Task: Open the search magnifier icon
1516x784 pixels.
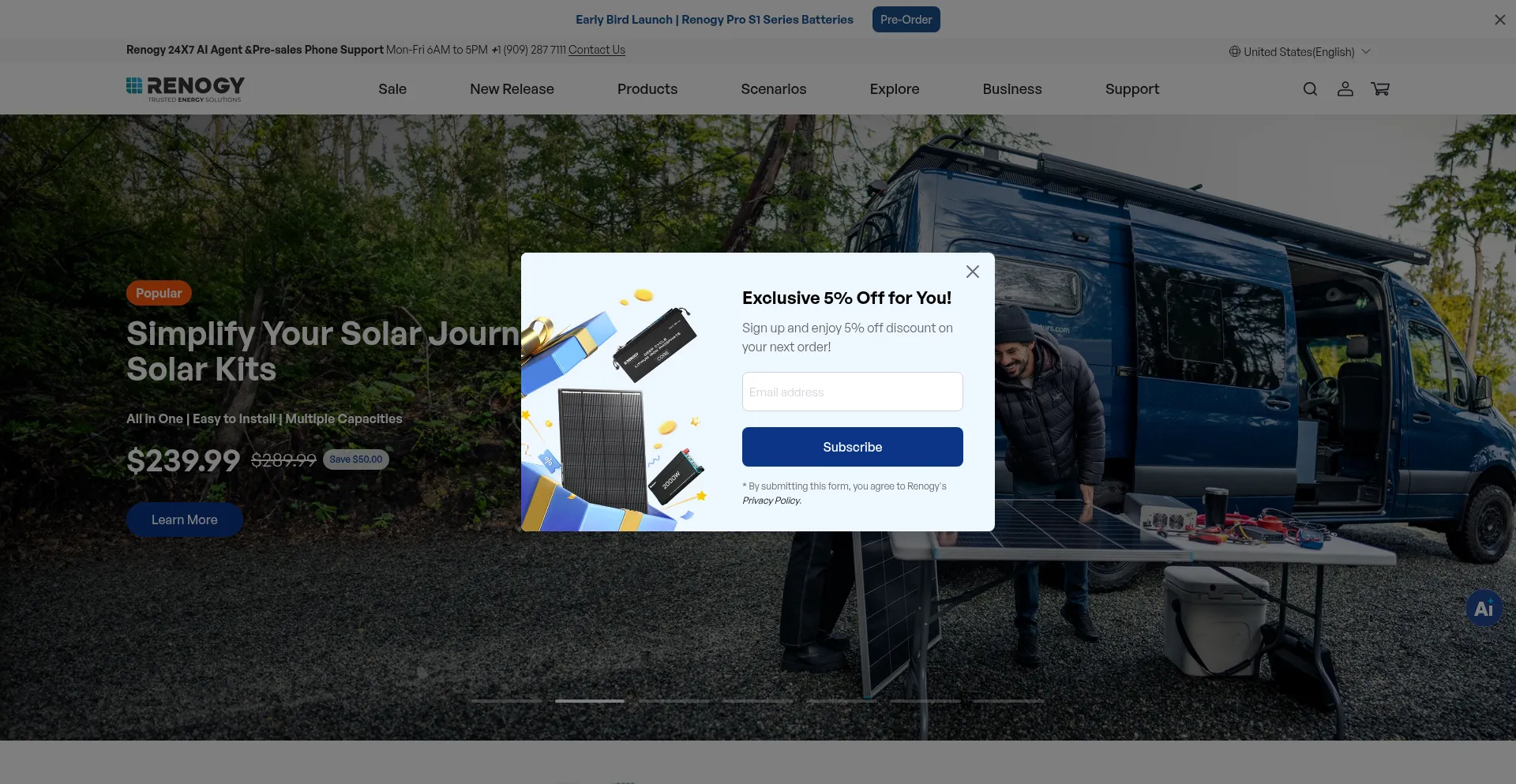Action: (x=1310, y=89)
